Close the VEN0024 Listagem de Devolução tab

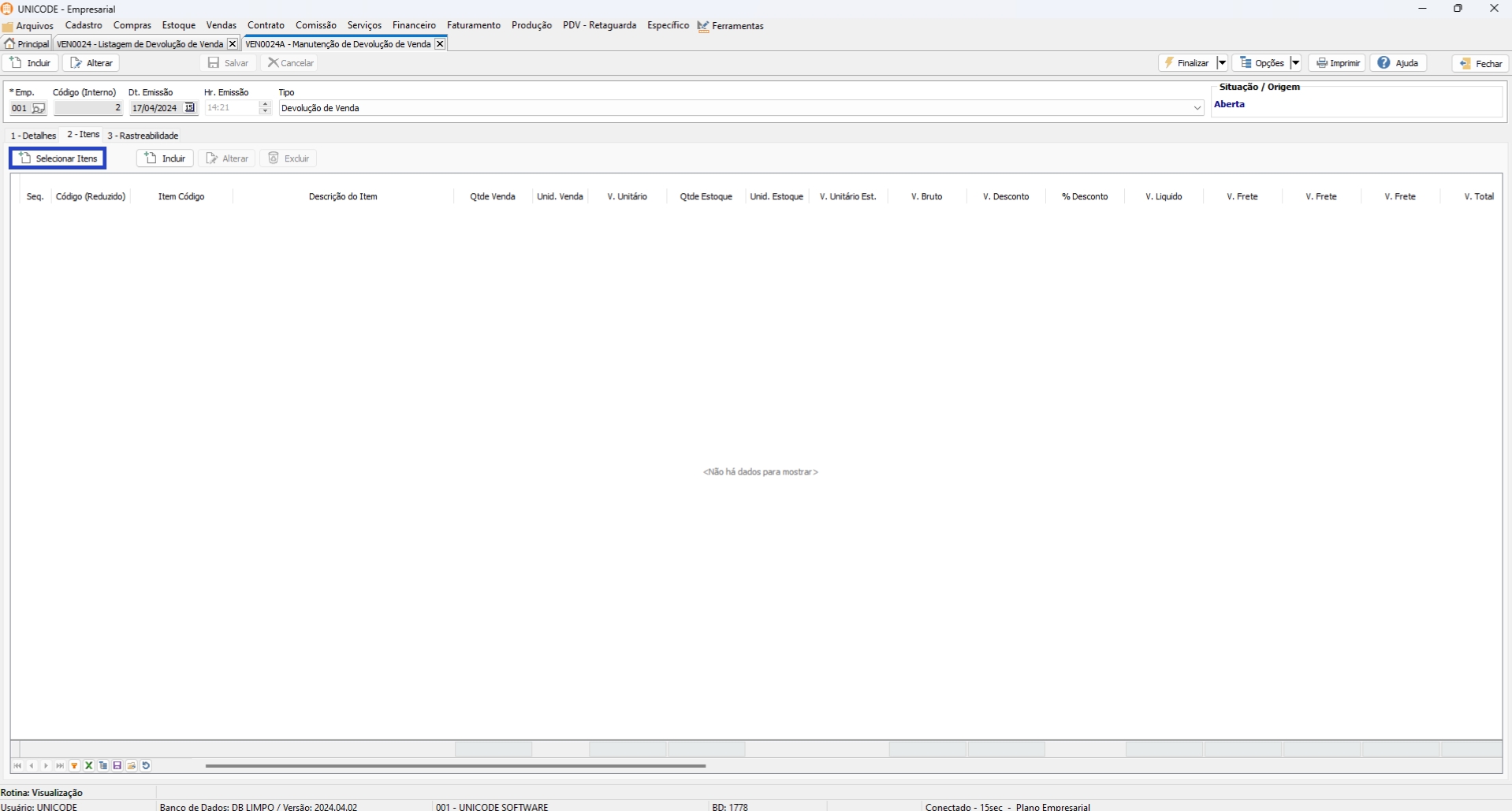point(232,44)
